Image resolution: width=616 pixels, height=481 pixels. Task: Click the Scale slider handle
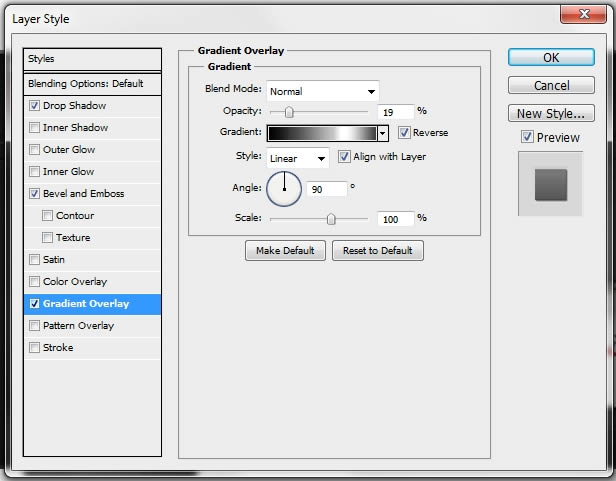click(x=331, y=219)
